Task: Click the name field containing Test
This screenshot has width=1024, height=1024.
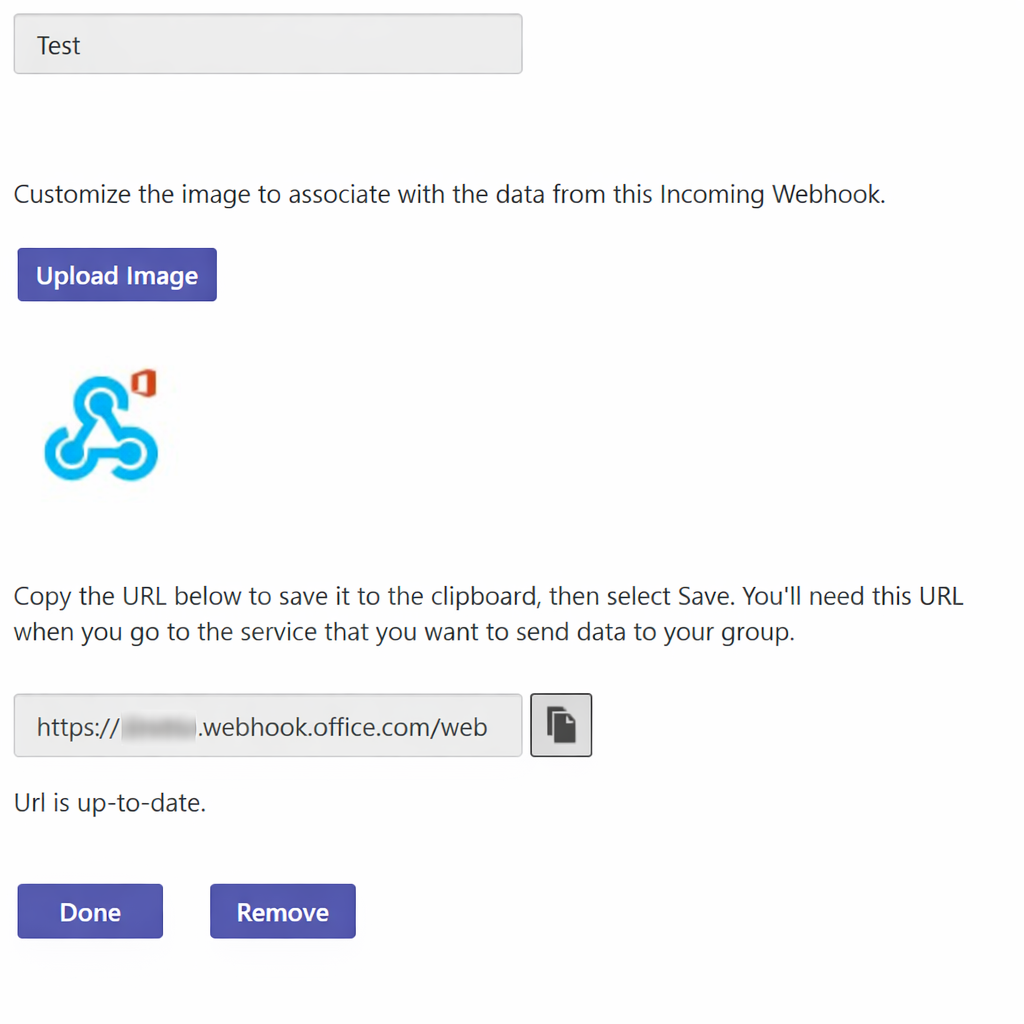Action: [267, 44]
